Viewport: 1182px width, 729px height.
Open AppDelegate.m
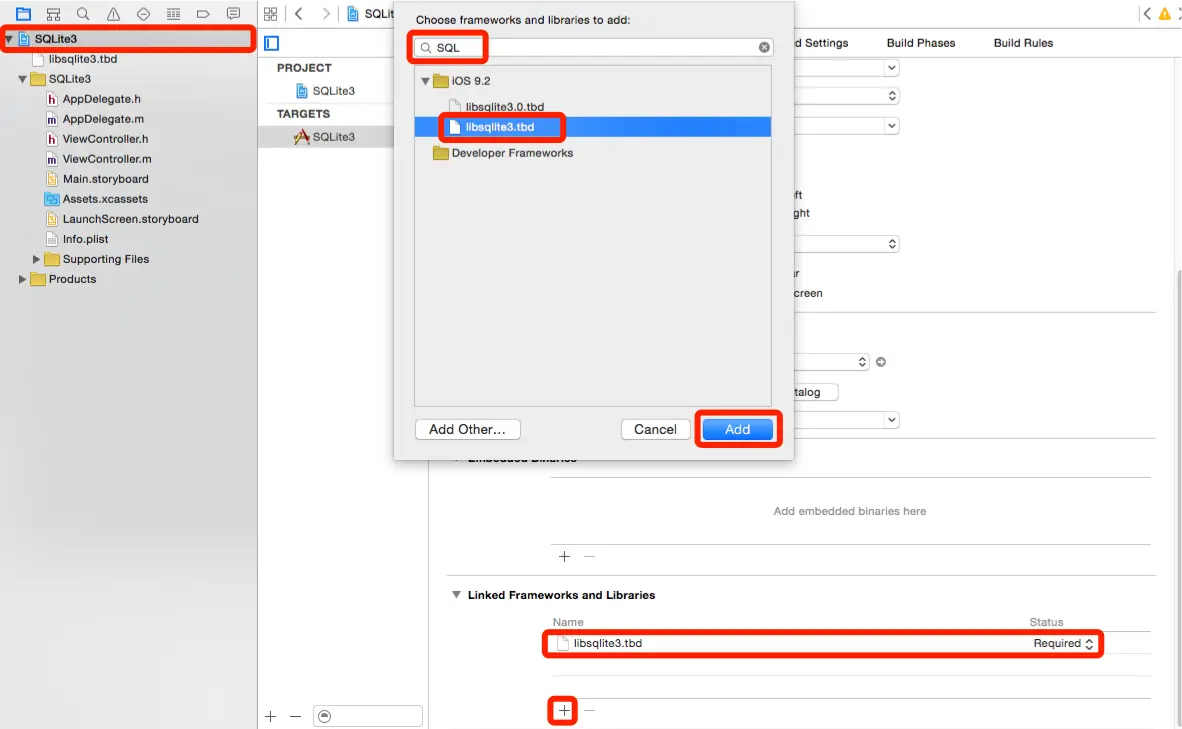click(x=103, y=119)
